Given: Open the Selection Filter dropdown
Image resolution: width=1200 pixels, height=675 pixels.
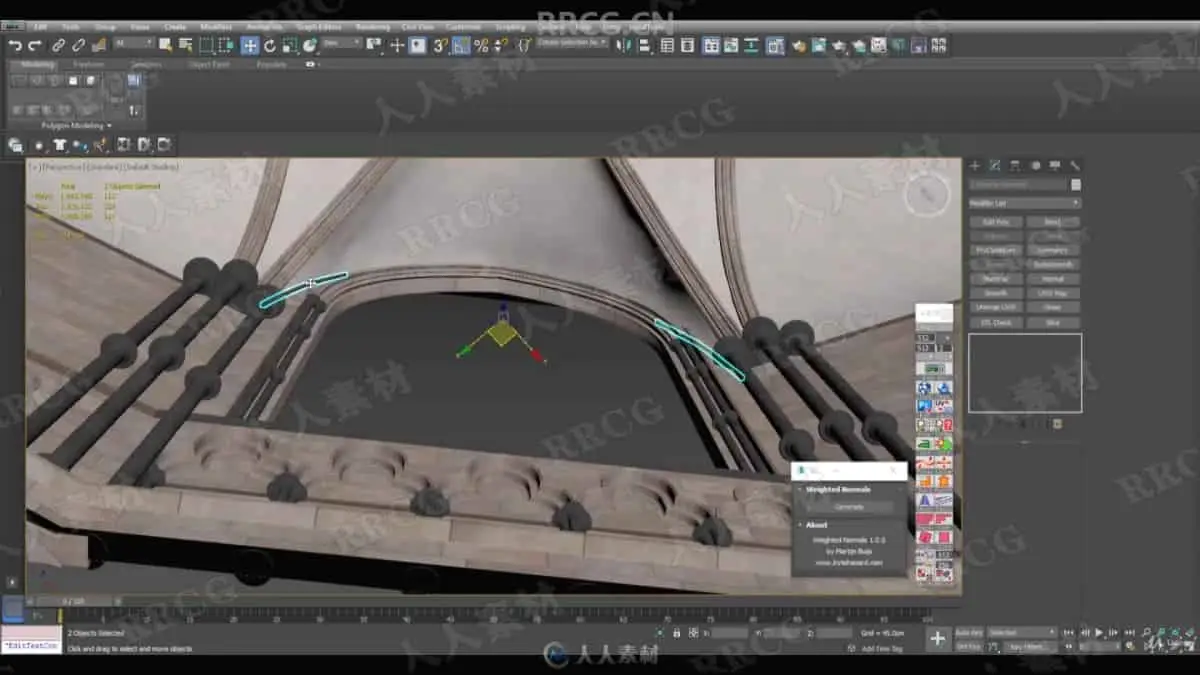Looking at the screenshot, I should pyautogui.click(x=134, y=44).
